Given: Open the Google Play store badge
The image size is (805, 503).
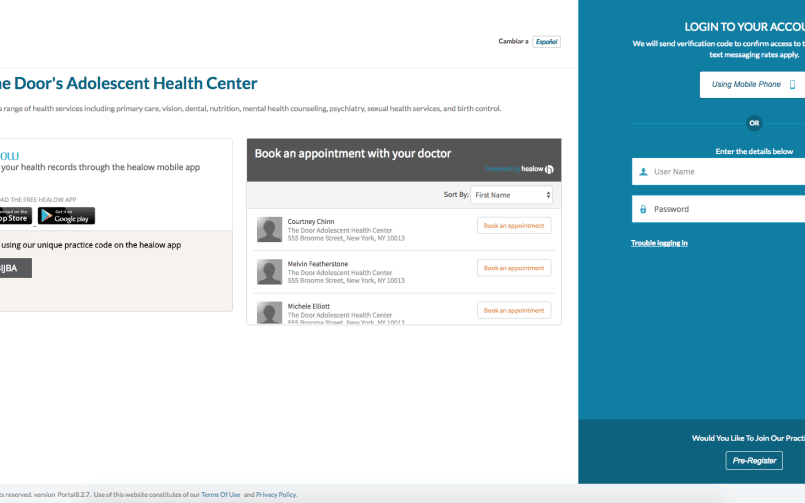Looking at the screenshot, I should [66, 216].
